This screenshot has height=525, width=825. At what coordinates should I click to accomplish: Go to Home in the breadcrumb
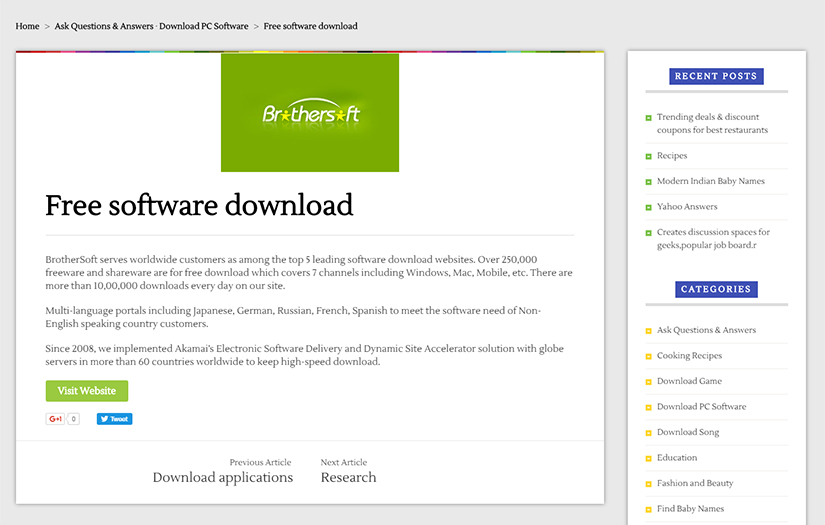pyautogui.click(x=27, y=26)
